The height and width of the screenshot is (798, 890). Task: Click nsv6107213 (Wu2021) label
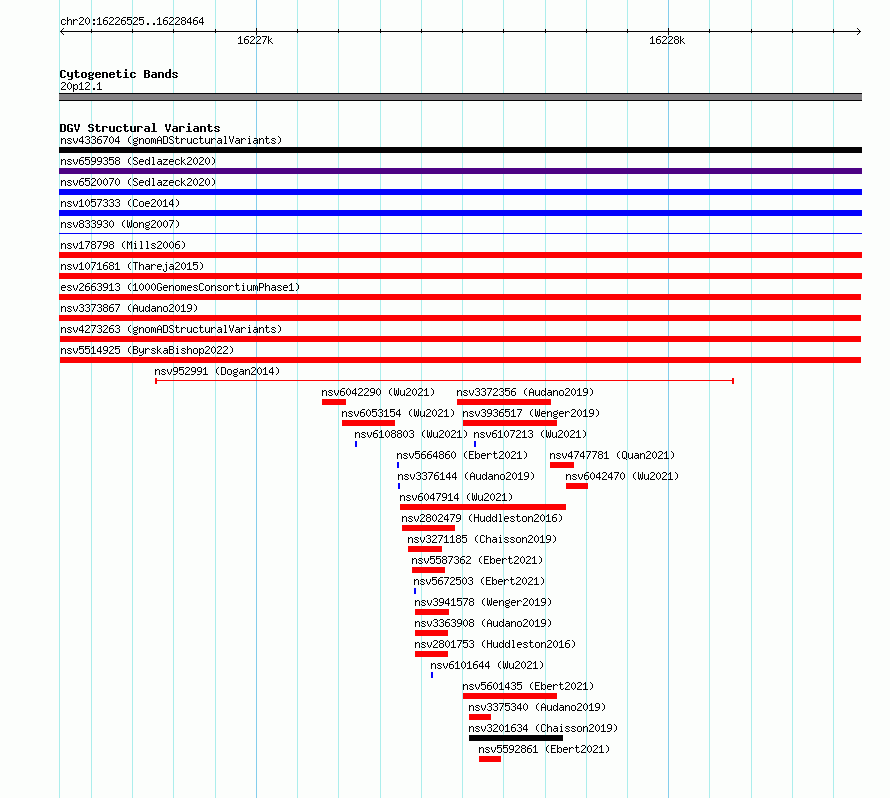pyautogui.click(x=530, y=434)
